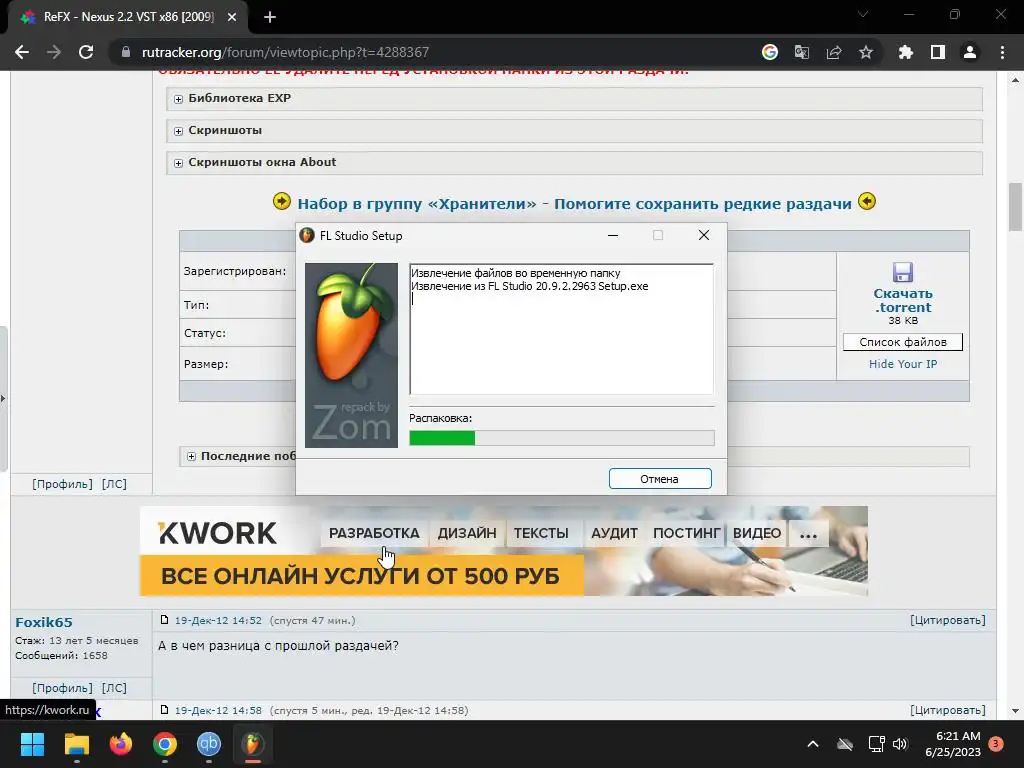Expand the Скриншоты окна About spoiler
The height and width of the screenshot is (768, 1024).
point(574,163)
